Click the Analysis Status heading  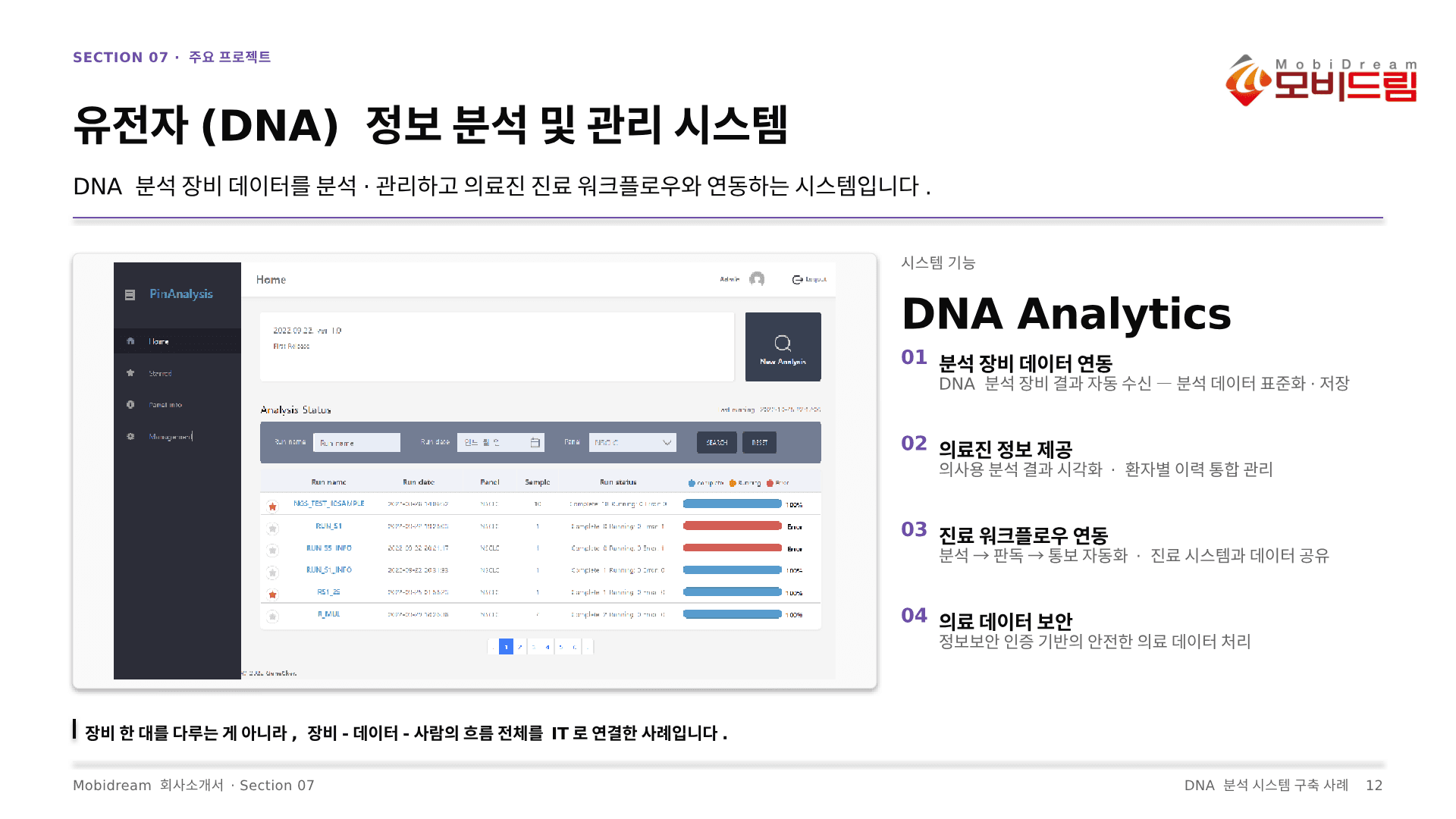coord(296,409)
